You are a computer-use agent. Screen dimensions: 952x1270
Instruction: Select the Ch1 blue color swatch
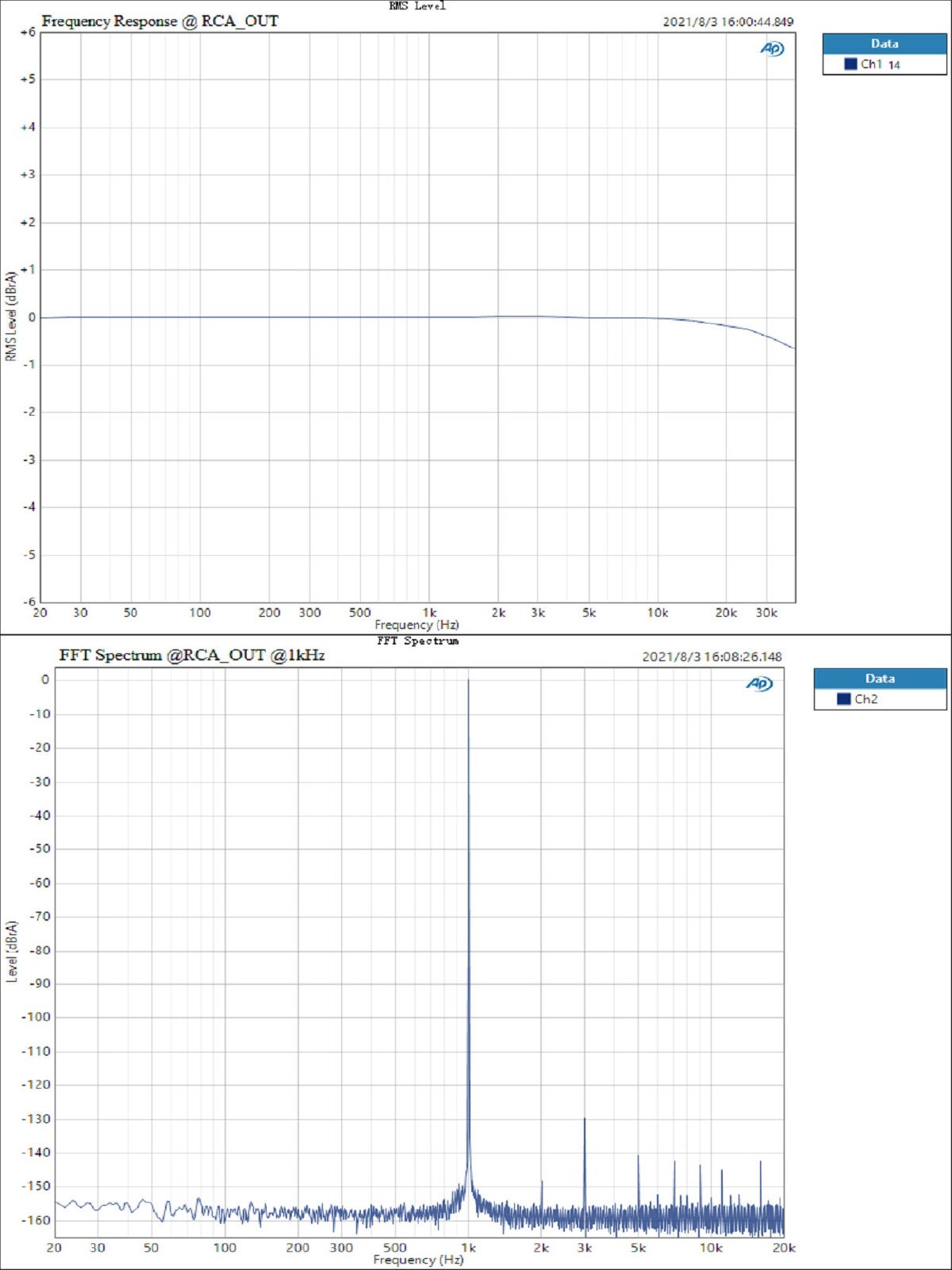[x=850, y=64]
